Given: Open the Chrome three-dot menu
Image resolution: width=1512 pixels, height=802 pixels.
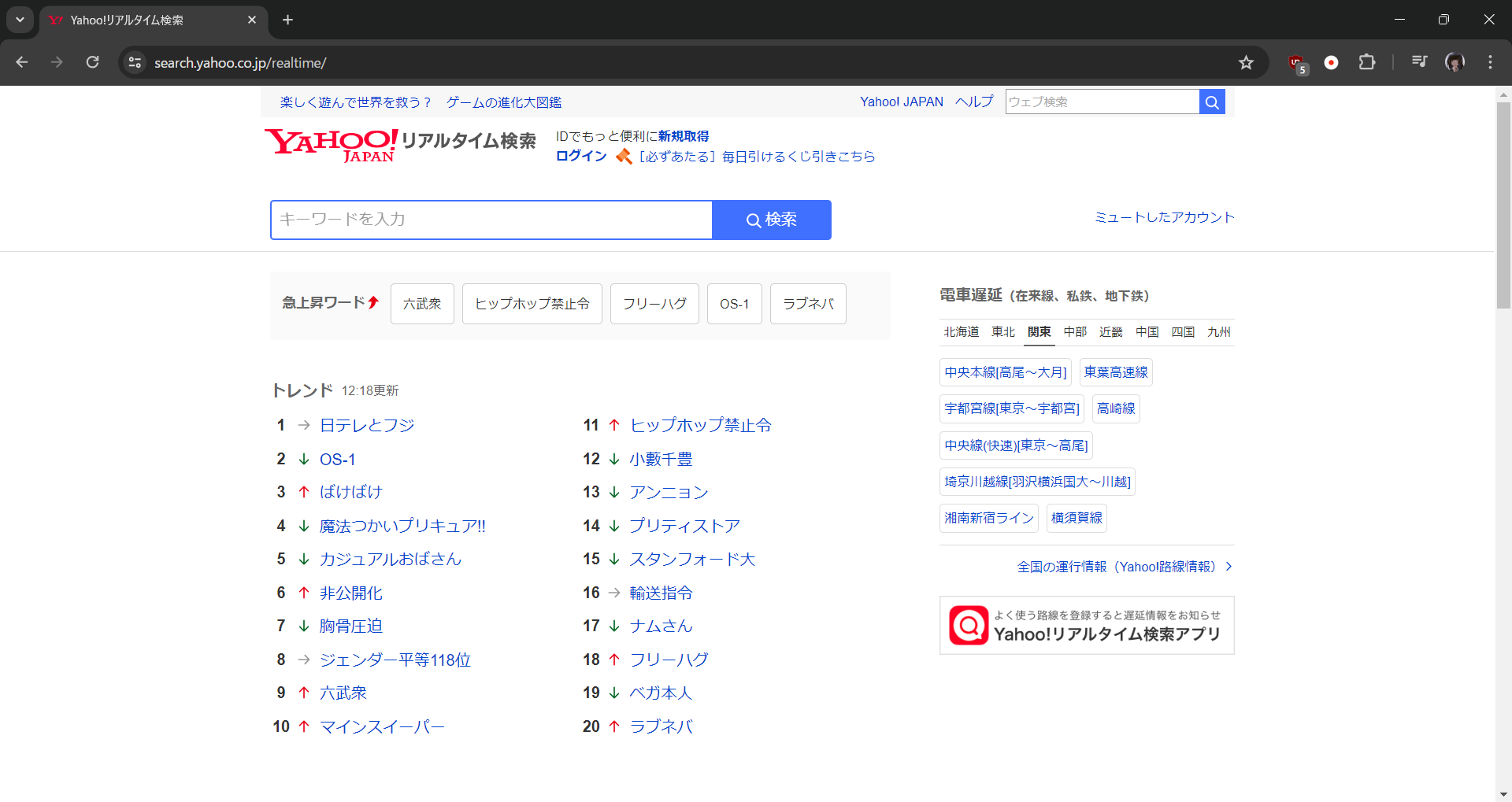Looking at the screenshot, I should 1490,62.
